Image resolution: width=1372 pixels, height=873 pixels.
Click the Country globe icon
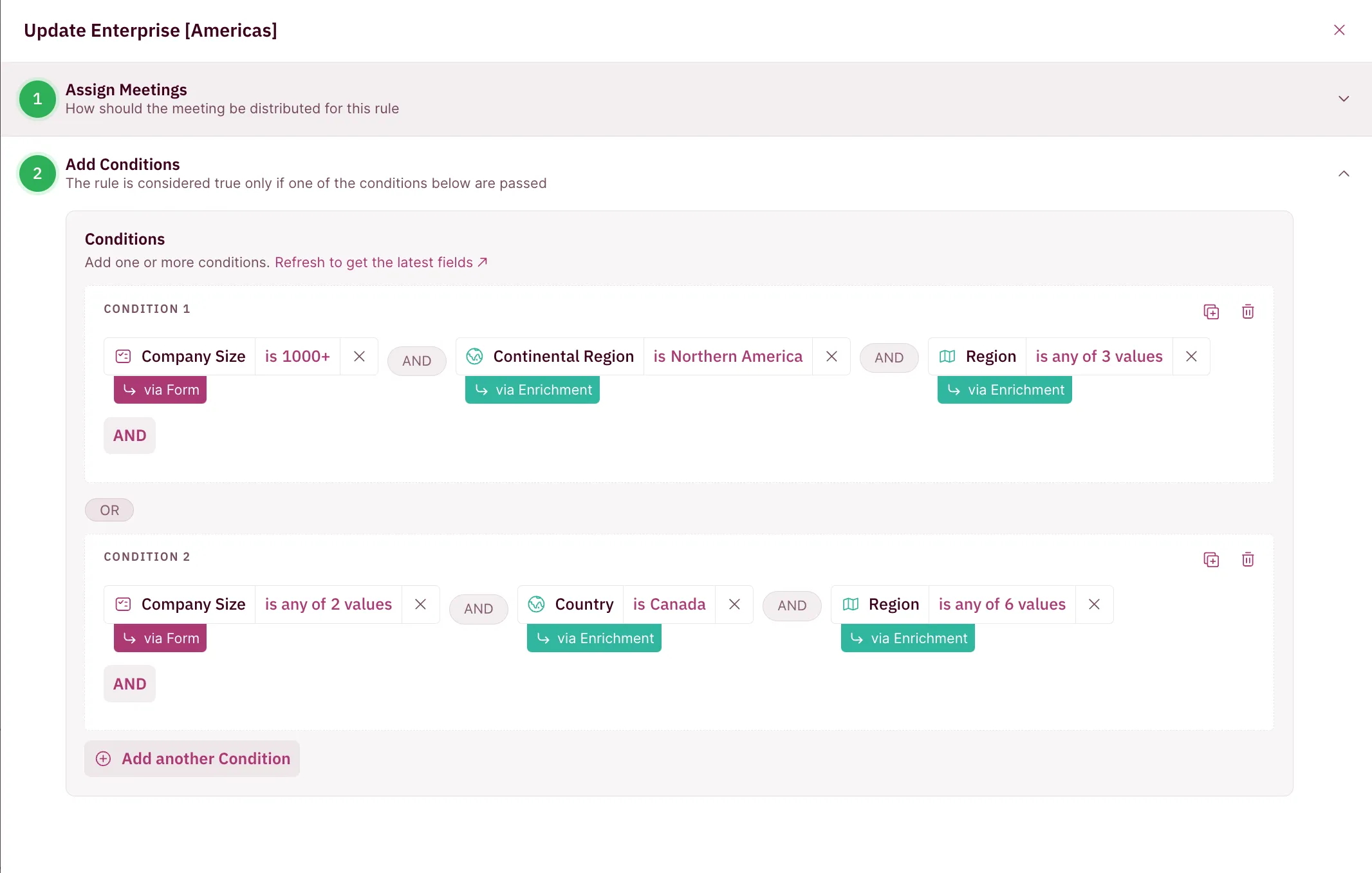[x=536, y=604]
